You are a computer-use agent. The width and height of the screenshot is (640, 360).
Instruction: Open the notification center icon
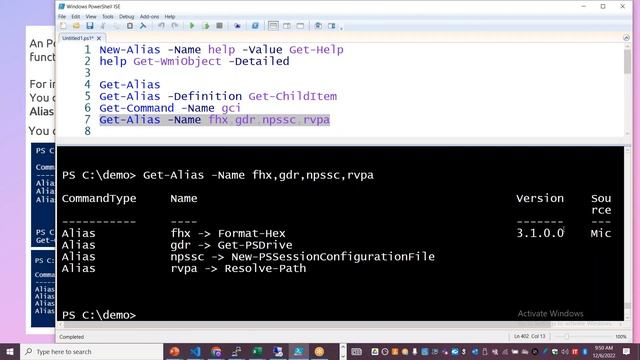627,351
